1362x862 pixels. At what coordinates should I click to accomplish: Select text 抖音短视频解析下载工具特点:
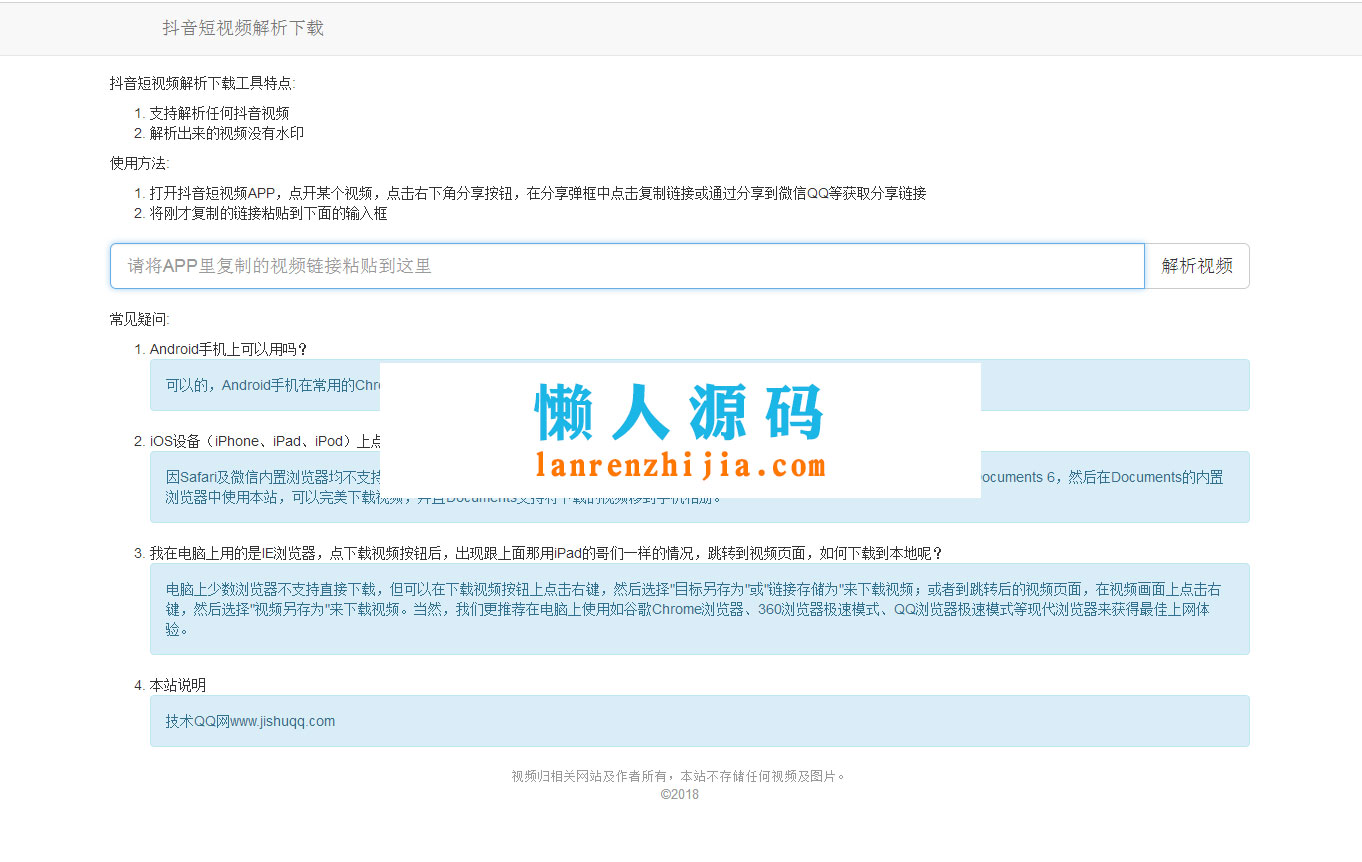point(203,84)
